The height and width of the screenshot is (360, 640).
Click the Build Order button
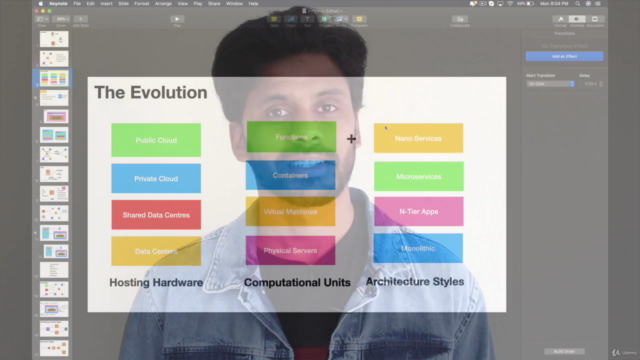pos(564,351)
